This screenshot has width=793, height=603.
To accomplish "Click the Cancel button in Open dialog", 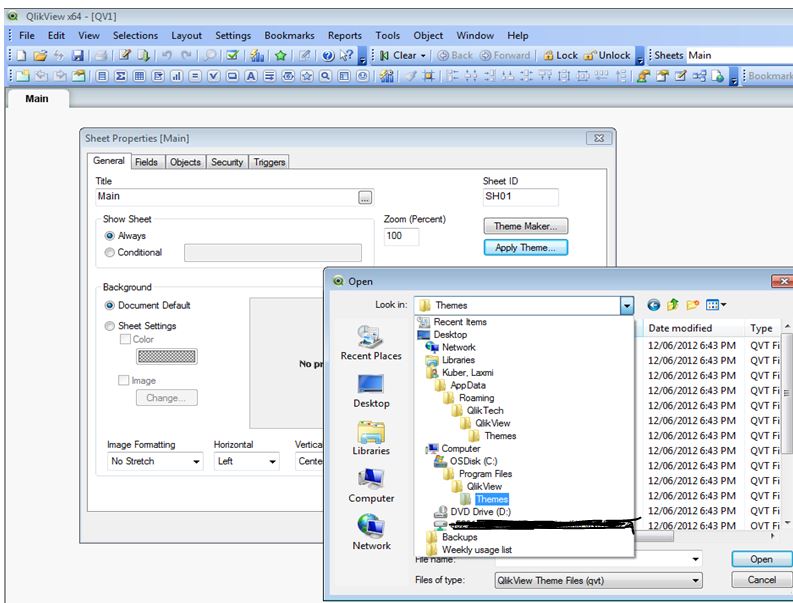I will coord(761,580).
